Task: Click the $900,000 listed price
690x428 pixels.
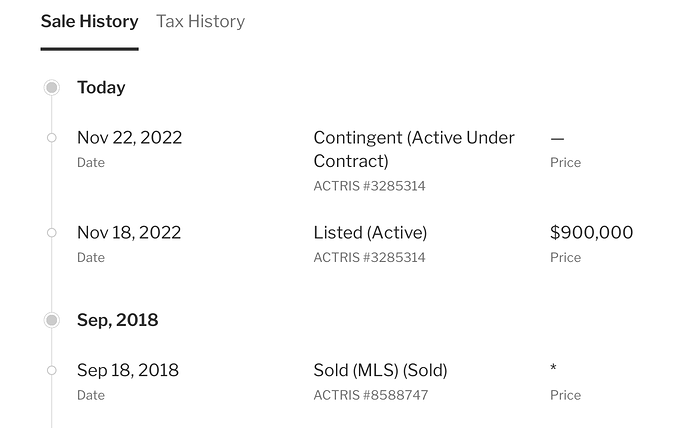Action: click(591, 232)
